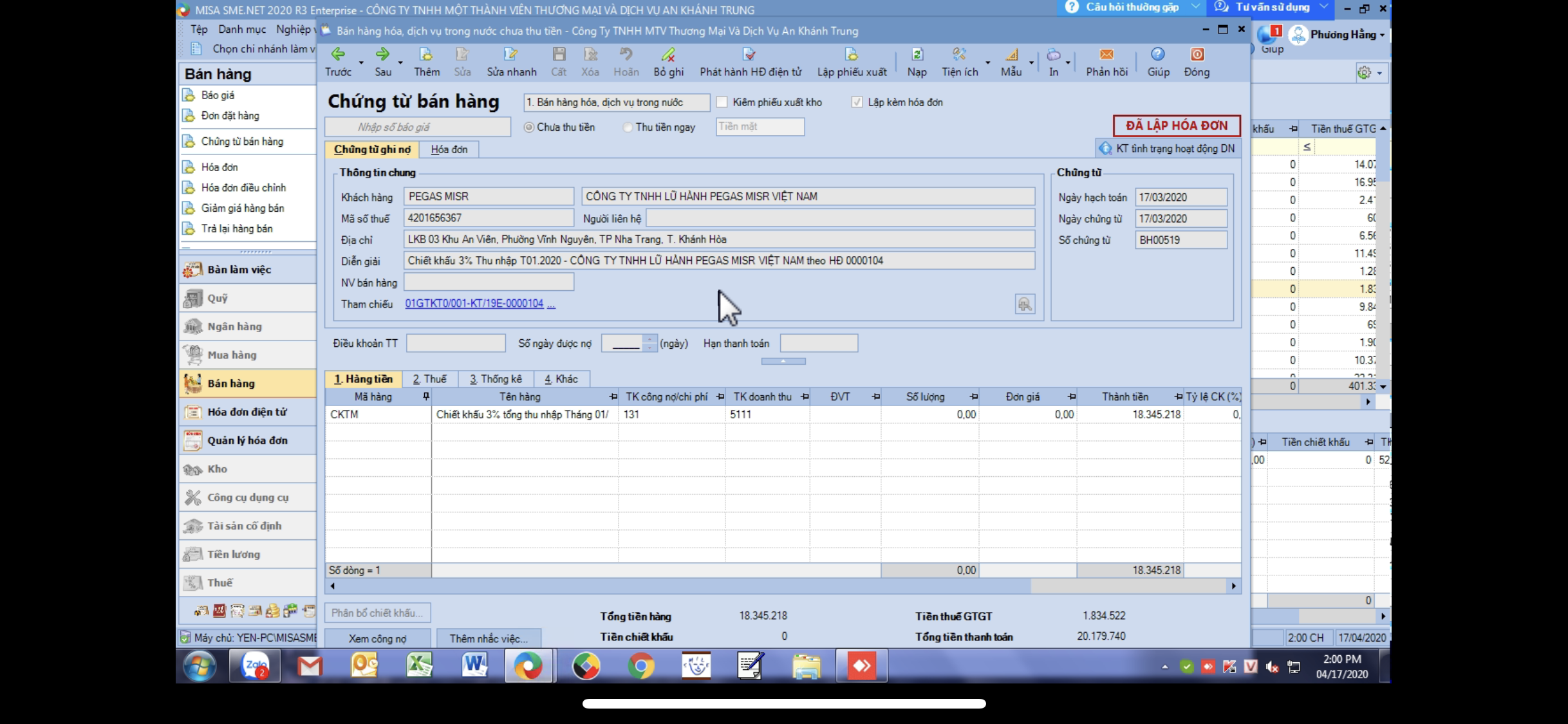Select the Thu tiền ngay radio option
Image resolution: width=1568 pixels, height=724 pixels.
628,127
